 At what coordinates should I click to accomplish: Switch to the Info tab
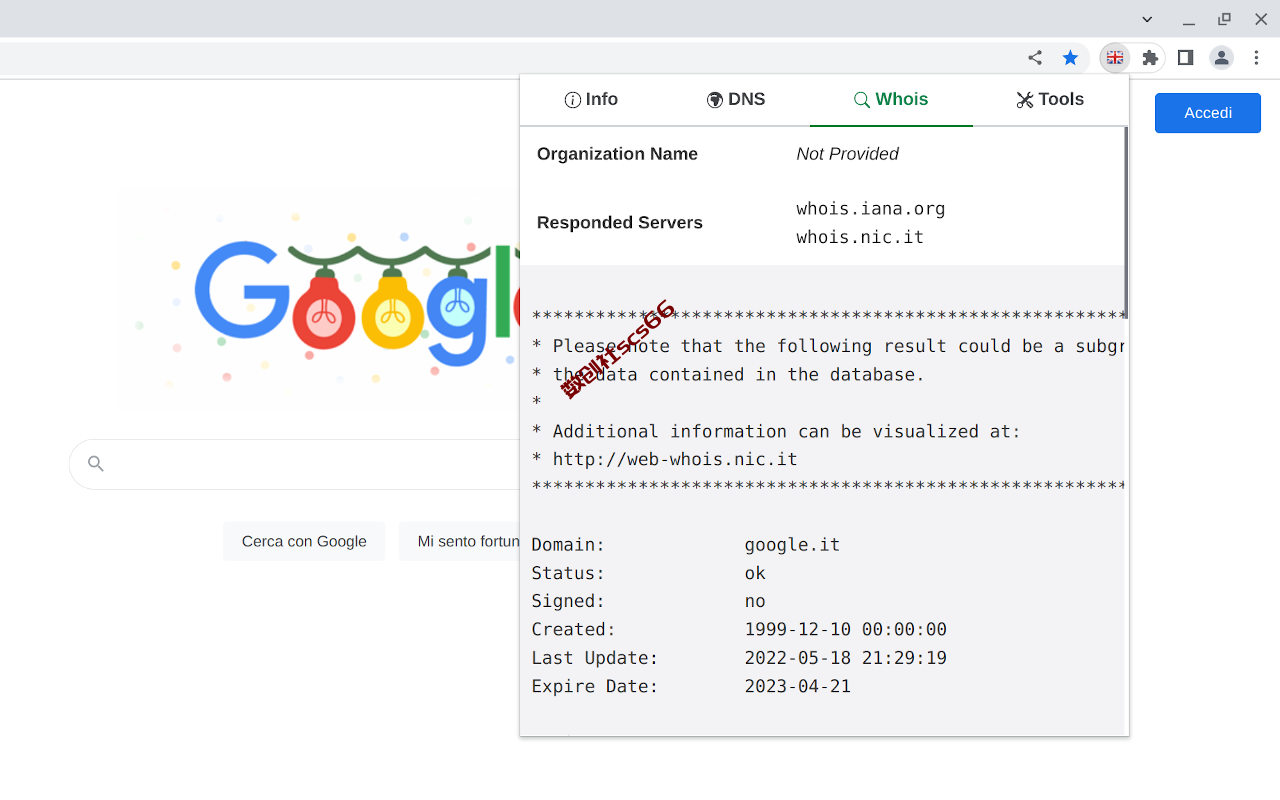pyautogui.click(x=591, y=99)
